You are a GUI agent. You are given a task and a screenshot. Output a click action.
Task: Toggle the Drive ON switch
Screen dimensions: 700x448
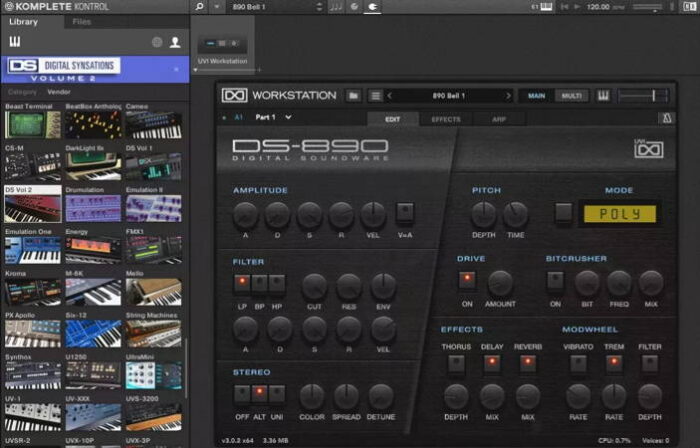pos(466,280)
